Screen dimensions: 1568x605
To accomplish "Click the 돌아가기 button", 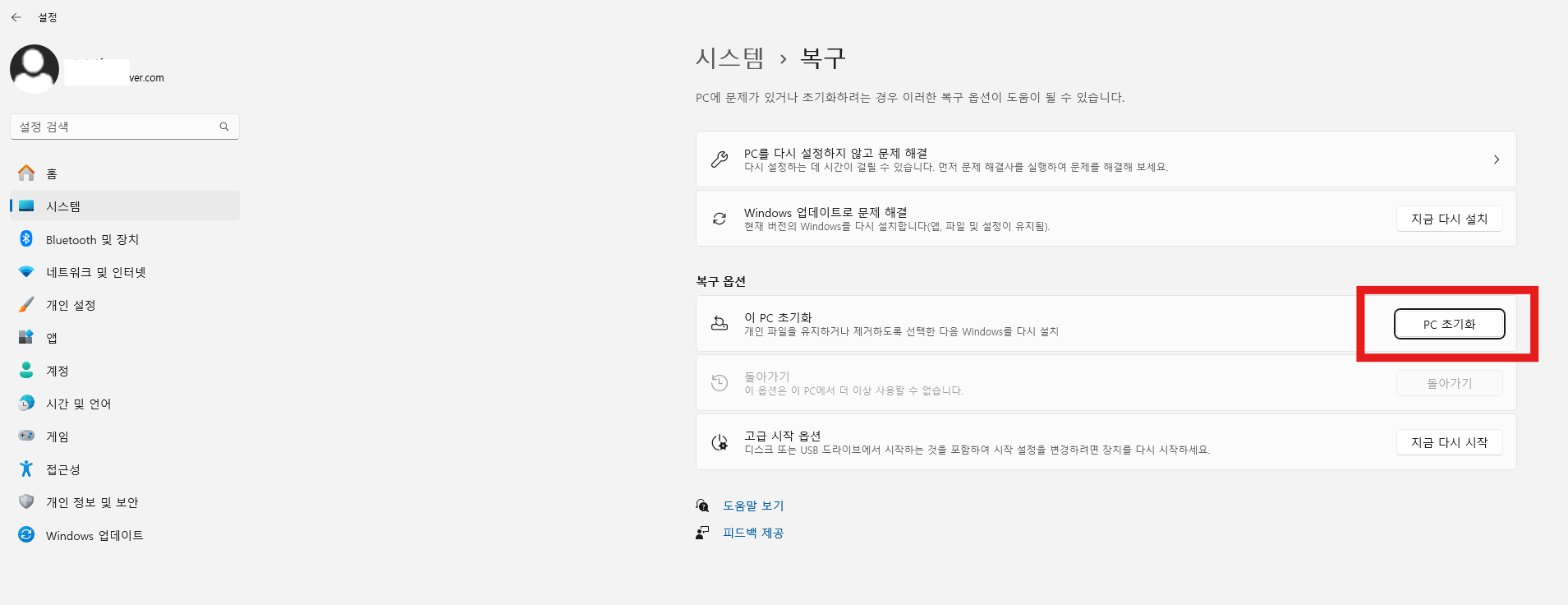I will pos(1450,383).
